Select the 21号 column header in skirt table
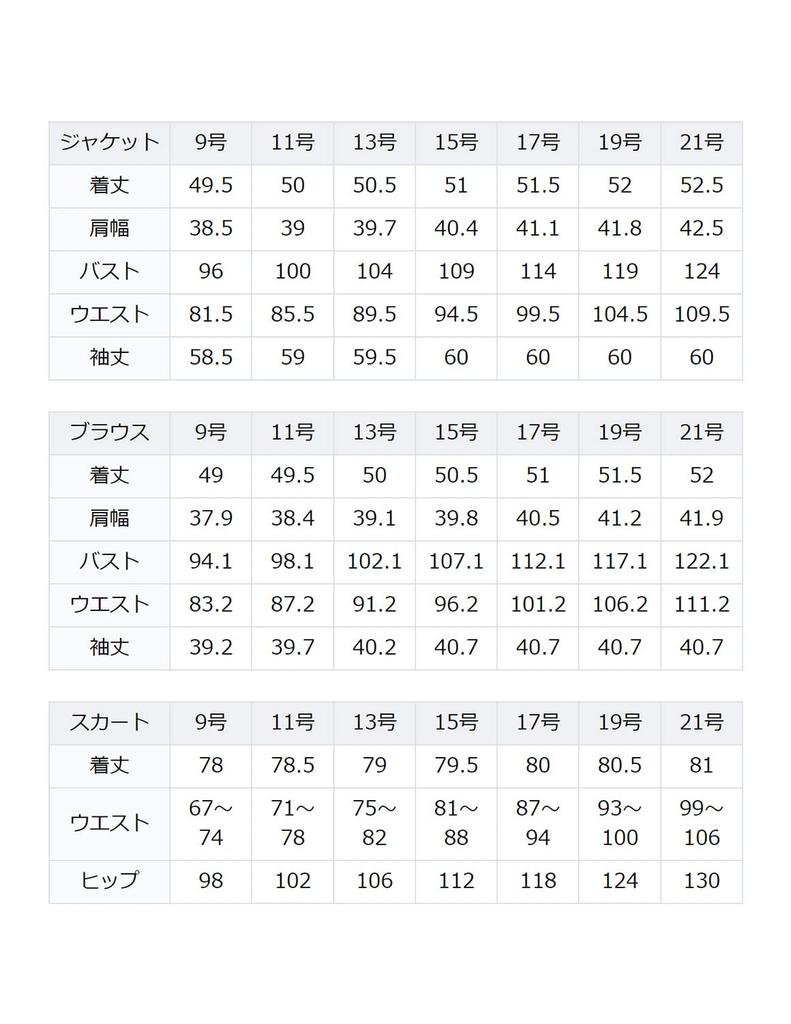 pyautogui.click(x=701, y=722)
